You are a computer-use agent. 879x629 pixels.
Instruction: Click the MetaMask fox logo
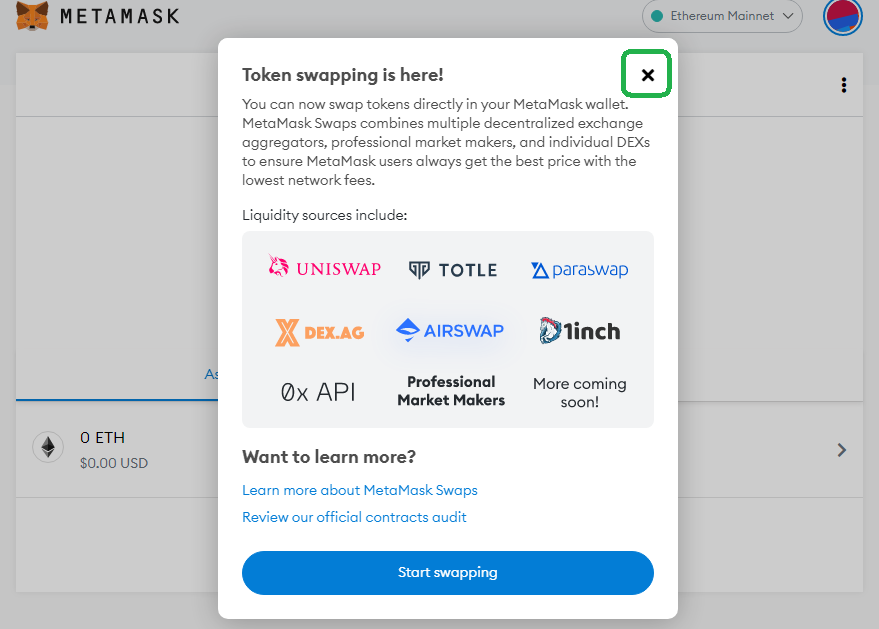32,15
